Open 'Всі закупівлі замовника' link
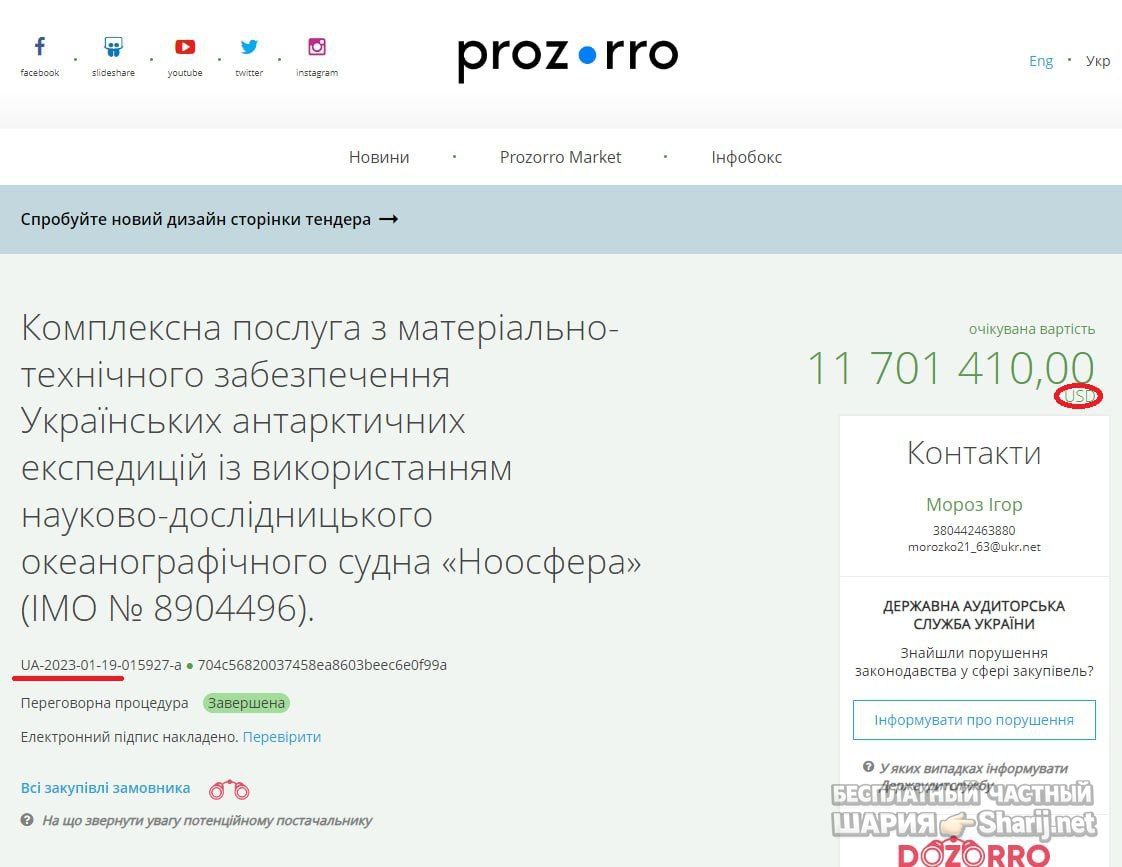The width and height of the screenshot is (1122, 867). (105, 788)
